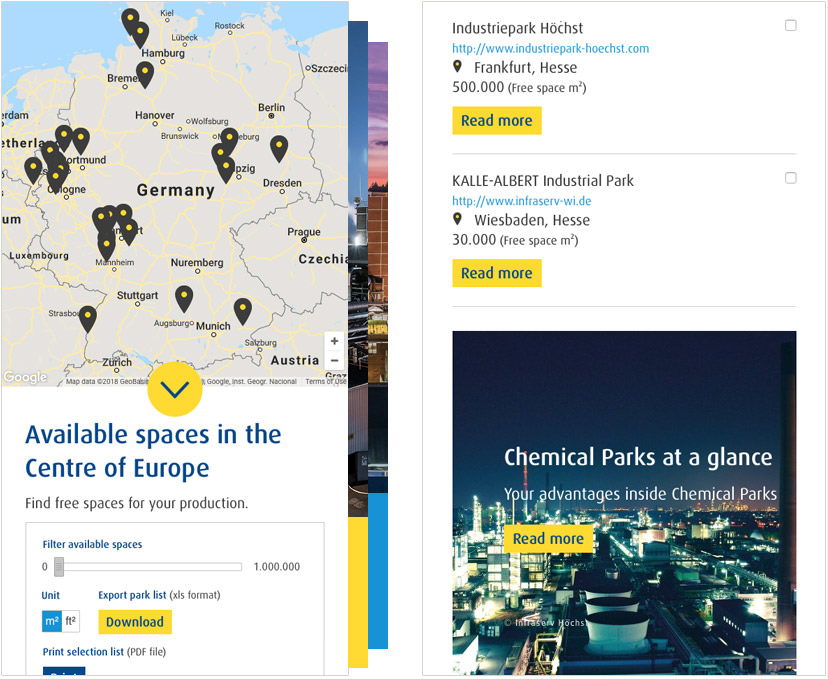Select the m² unit

(x=52, y=621)
